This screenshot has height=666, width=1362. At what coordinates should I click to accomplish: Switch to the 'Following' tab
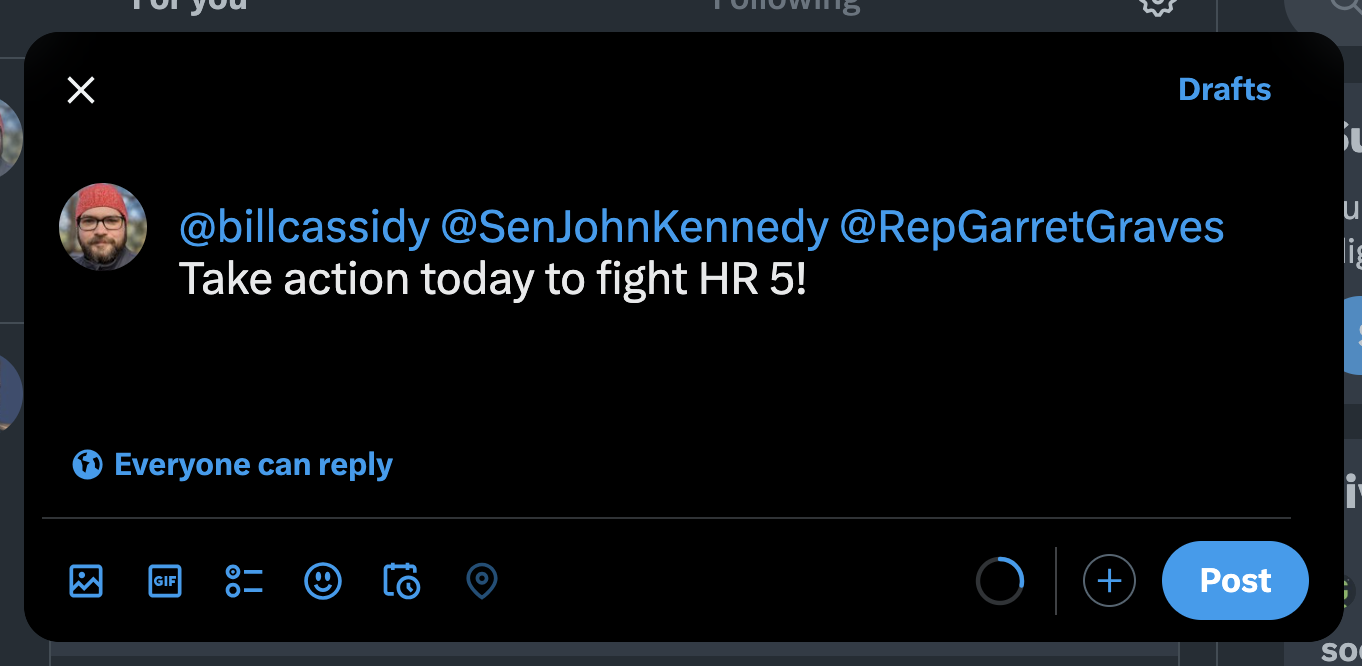[x=786, y=6]
